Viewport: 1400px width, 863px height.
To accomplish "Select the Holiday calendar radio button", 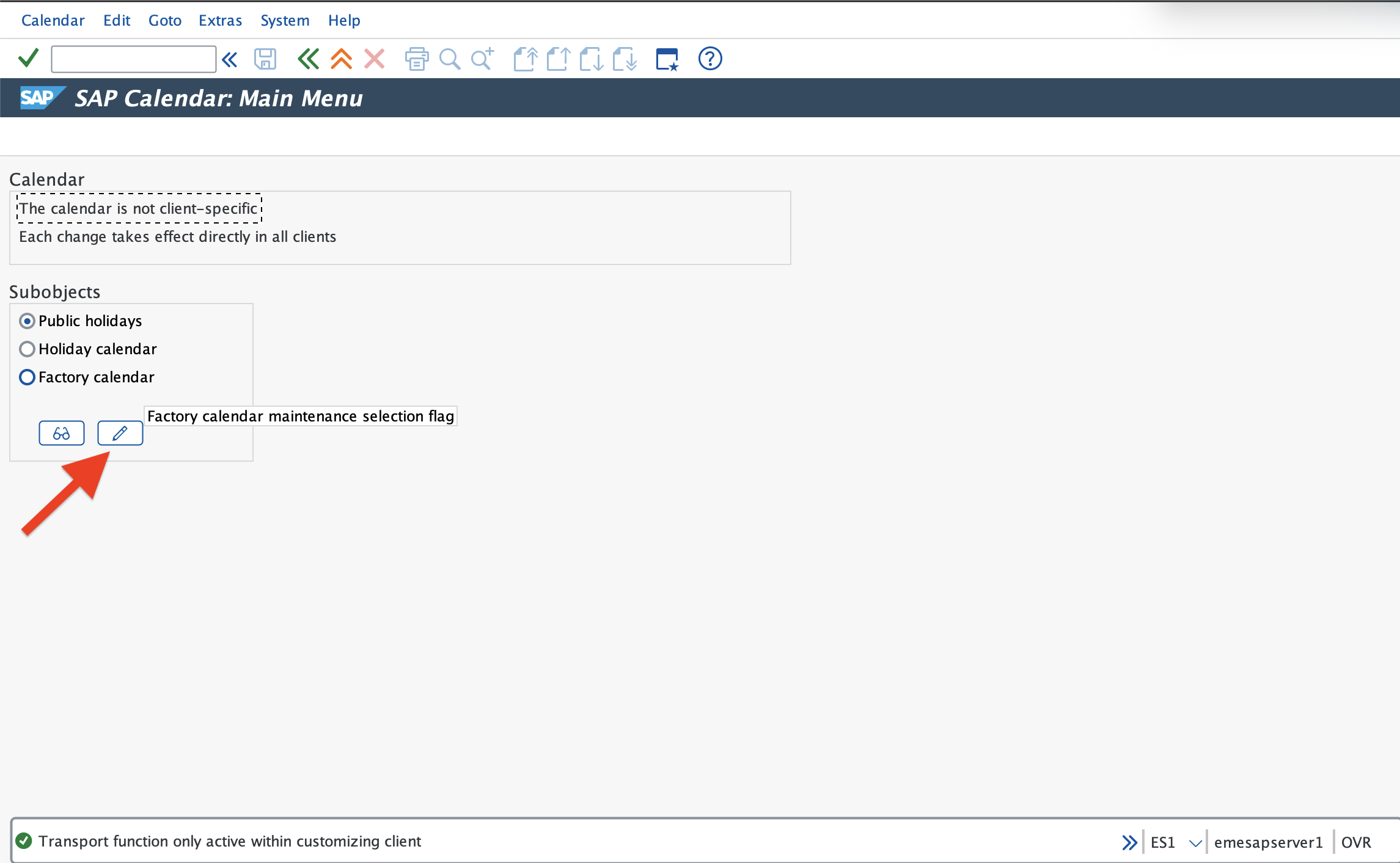I will [x=27, y=349].
